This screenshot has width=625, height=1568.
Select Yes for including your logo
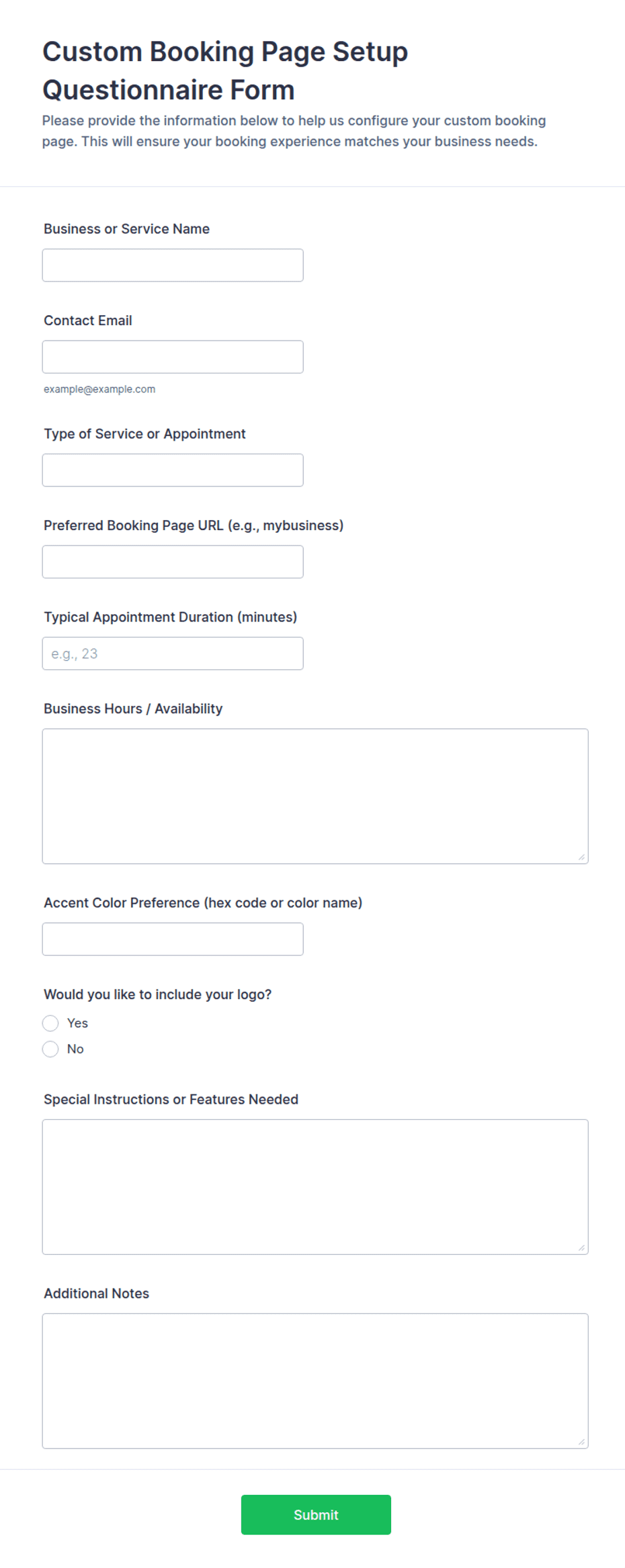pyautogui.click(x=50, y=1023)
